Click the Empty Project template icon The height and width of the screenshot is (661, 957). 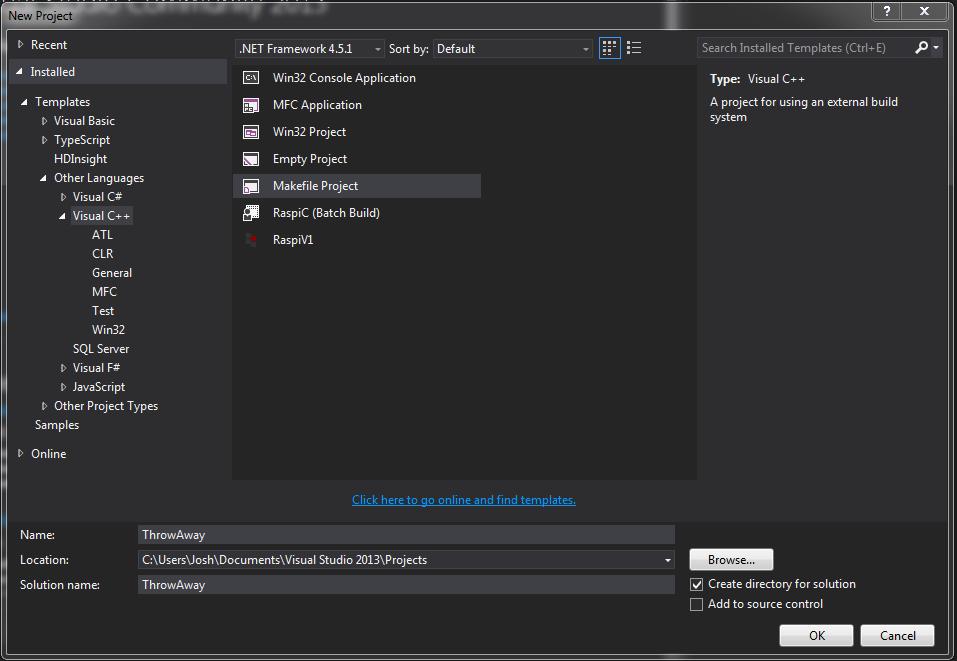tap(252, 159)
